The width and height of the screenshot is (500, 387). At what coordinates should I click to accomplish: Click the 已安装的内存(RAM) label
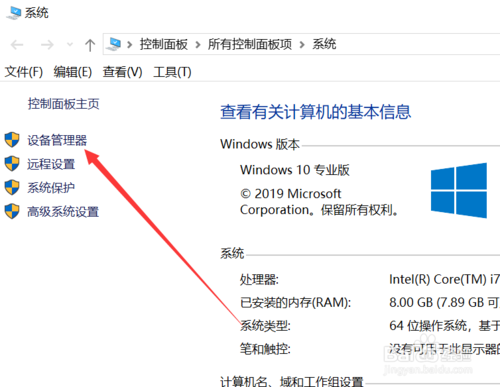pos(295,303)
